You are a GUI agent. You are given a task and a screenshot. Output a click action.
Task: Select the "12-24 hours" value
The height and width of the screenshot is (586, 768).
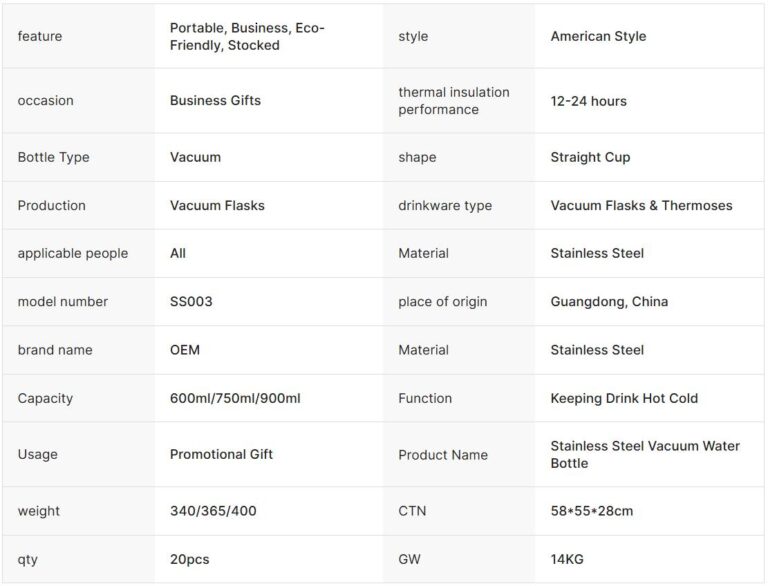(588, 101)
